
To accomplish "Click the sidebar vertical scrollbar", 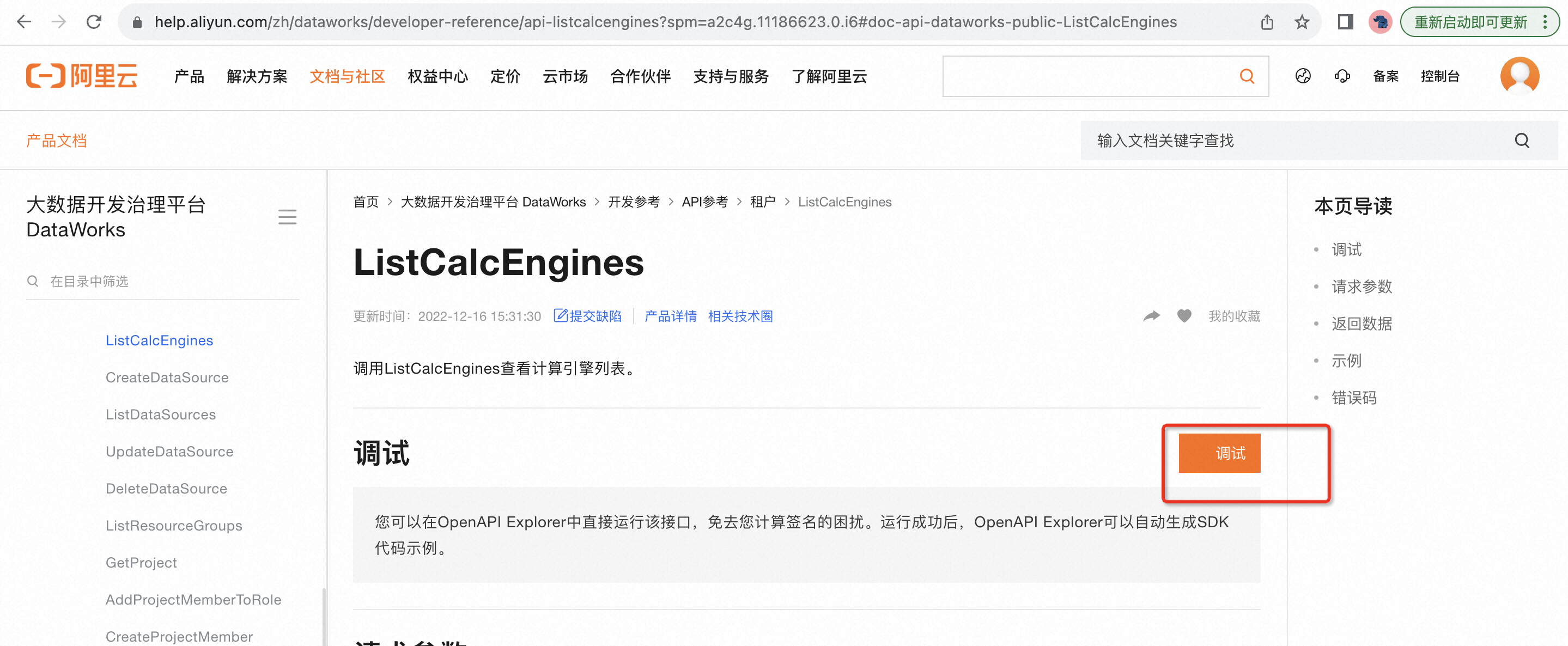I will (x=324, y=615).
